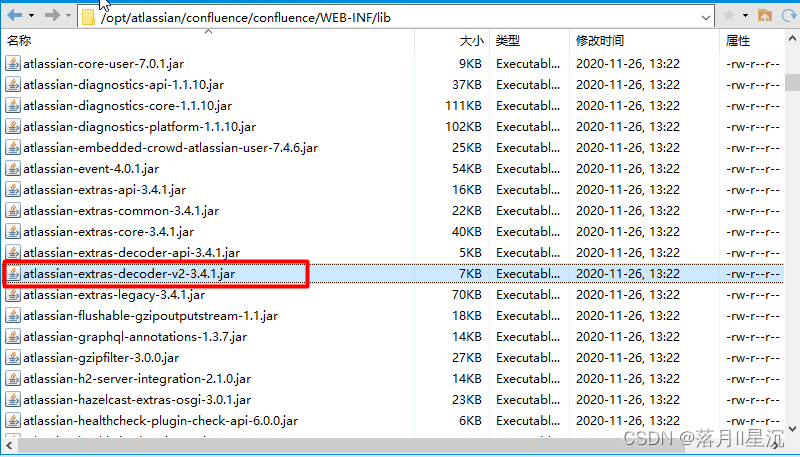Go back with the left arrow button

point(15,16)
